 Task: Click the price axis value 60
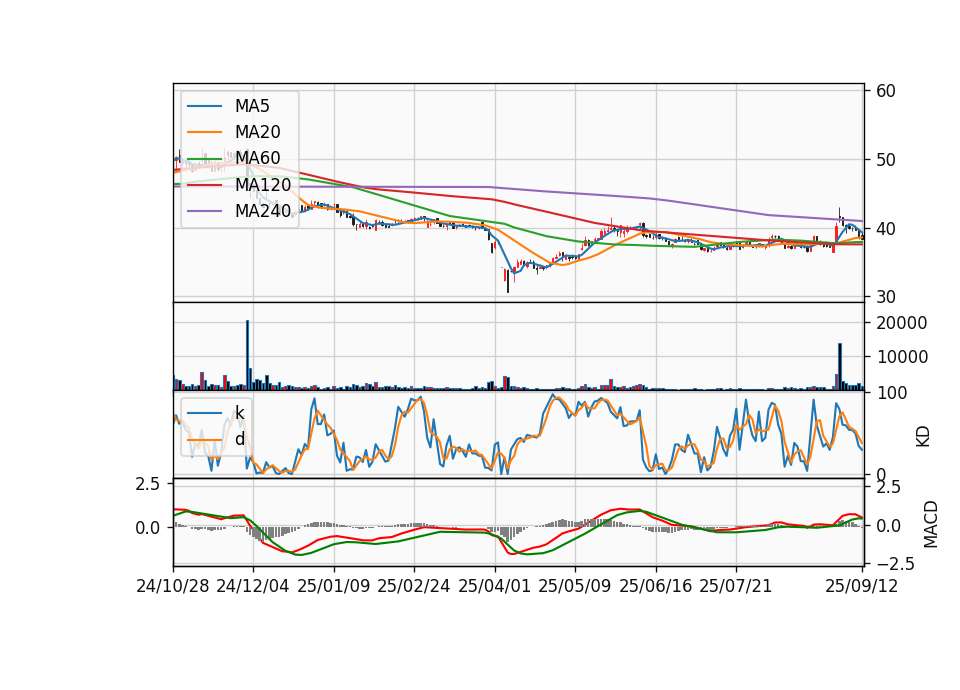pyautogui.click(x=886, y=91)
